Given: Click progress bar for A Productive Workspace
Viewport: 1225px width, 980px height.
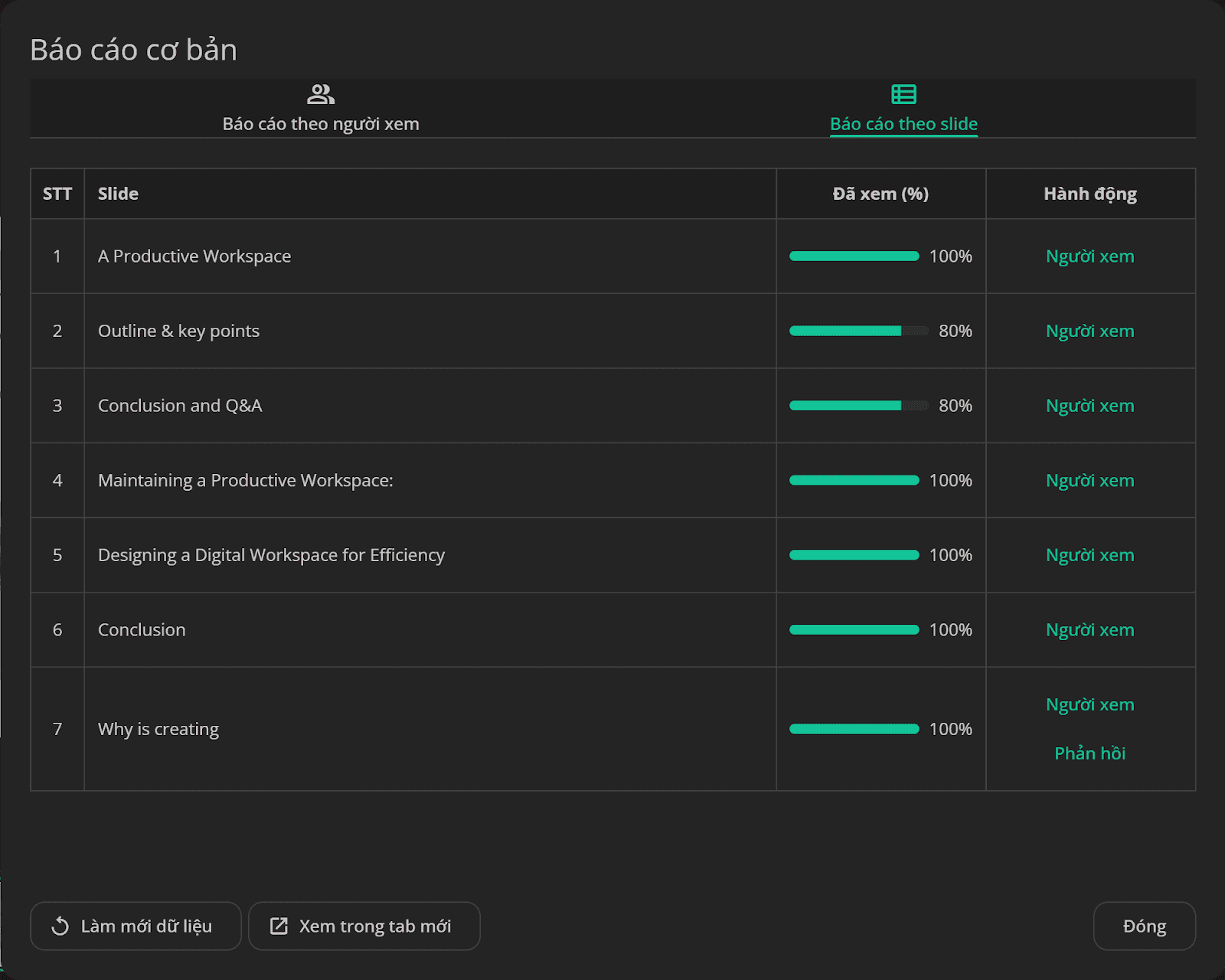Looking at the screenshot, I should (x=854, y=256).
